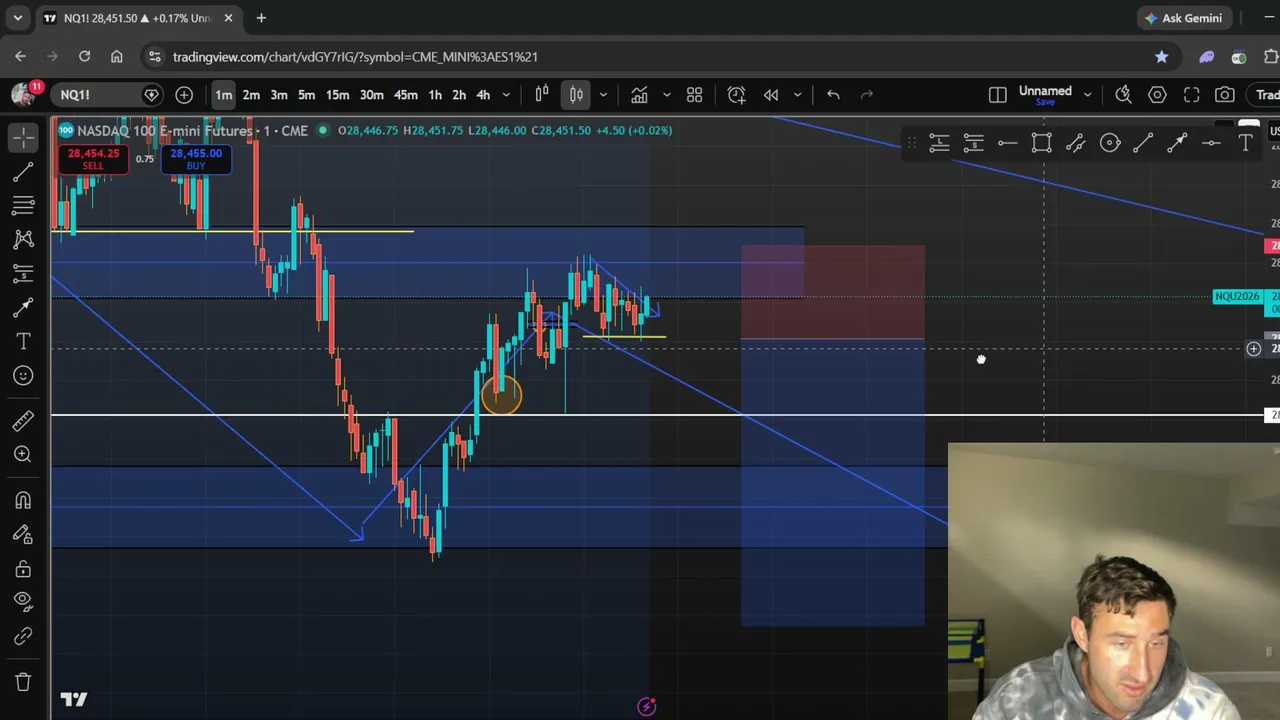1280x720 pixels.
Task: Select Arrow tool in favorites toolbar
Action: (x=1177, y=144)
